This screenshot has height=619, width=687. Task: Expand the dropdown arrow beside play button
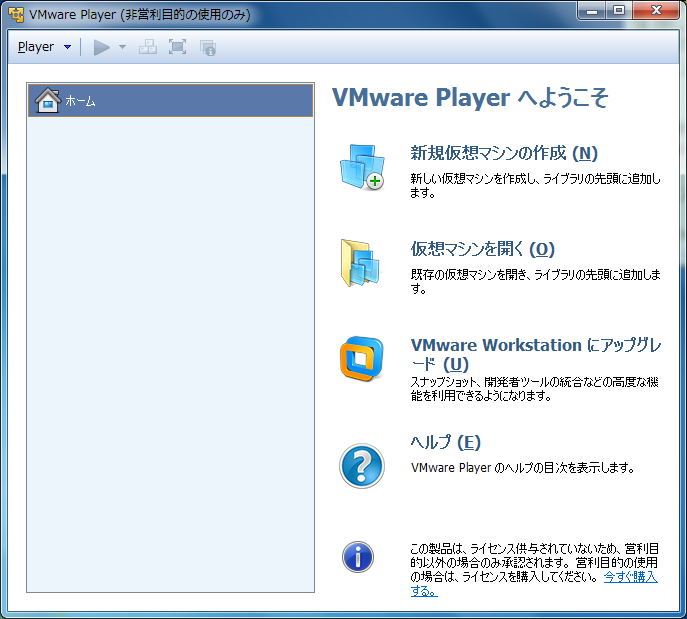(x=122, y=47)
